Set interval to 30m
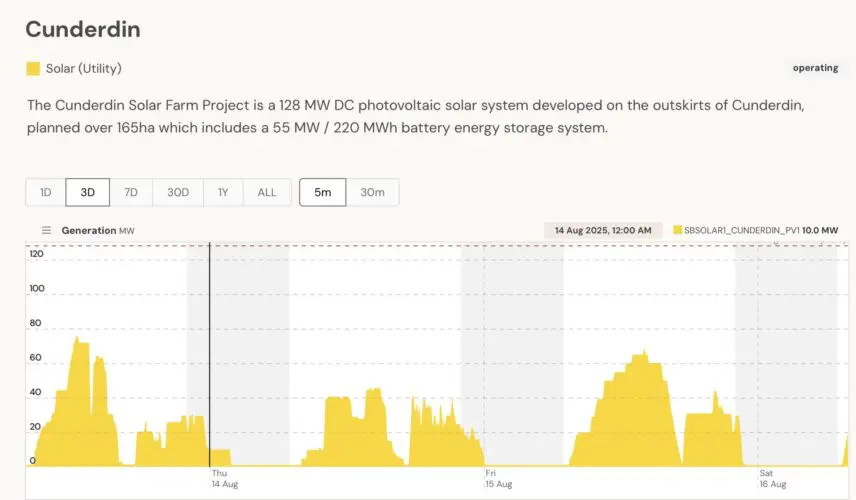The width and height of the screenshot is (856, 500). pos(372,192)
